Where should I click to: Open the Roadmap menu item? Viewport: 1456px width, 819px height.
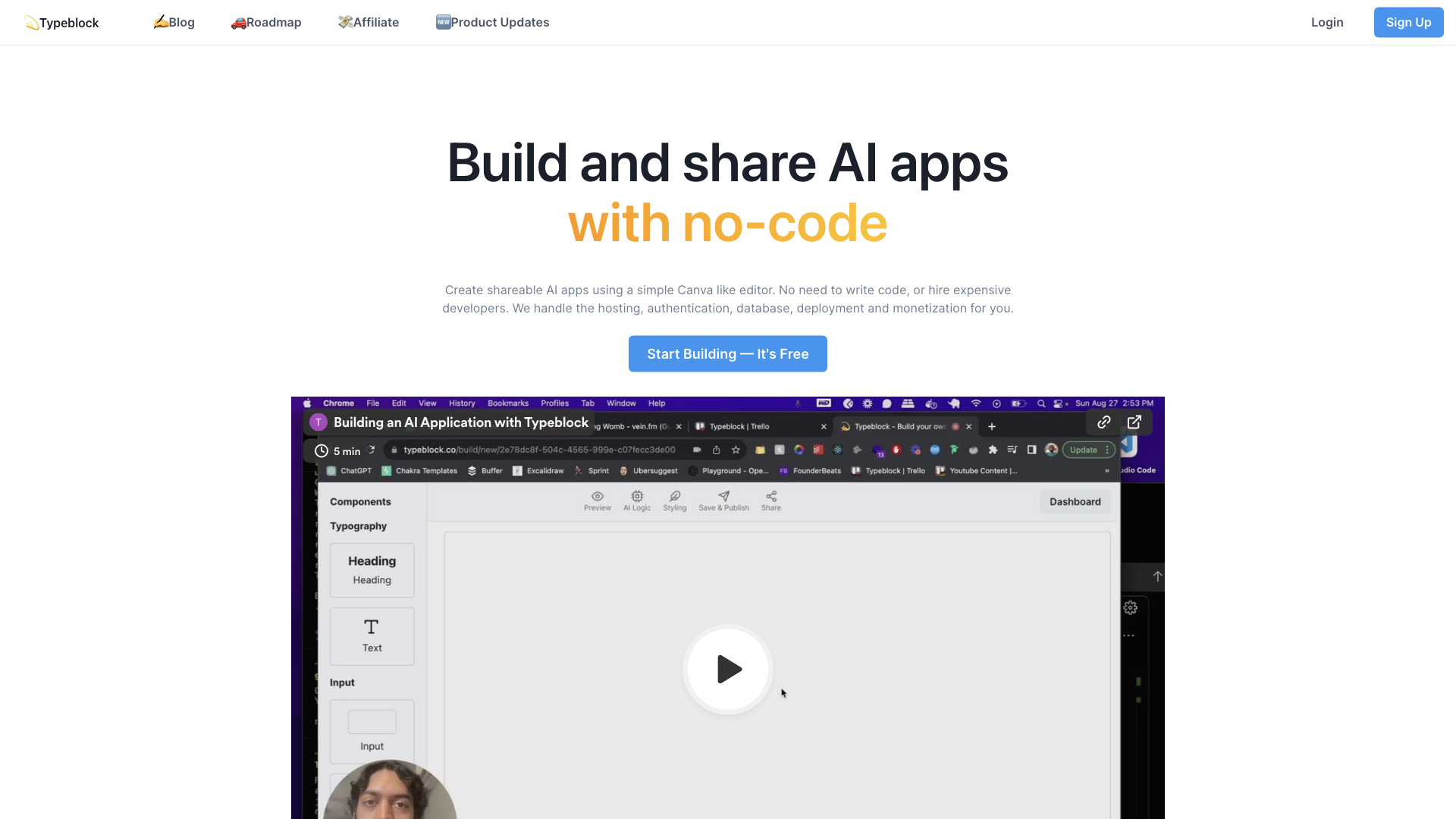pyautogui.click(x=265, y=22)
